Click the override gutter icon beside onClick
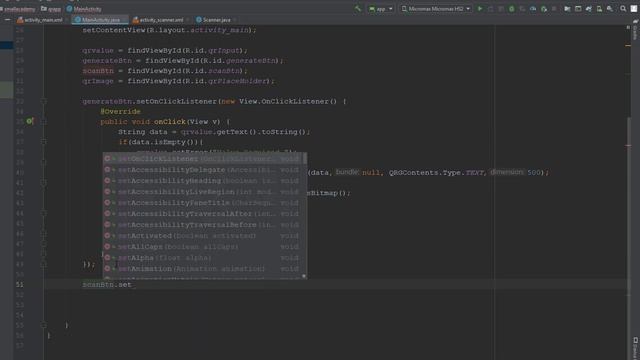The width and height of the screenshot is (640, 360). tap(30, 121)
